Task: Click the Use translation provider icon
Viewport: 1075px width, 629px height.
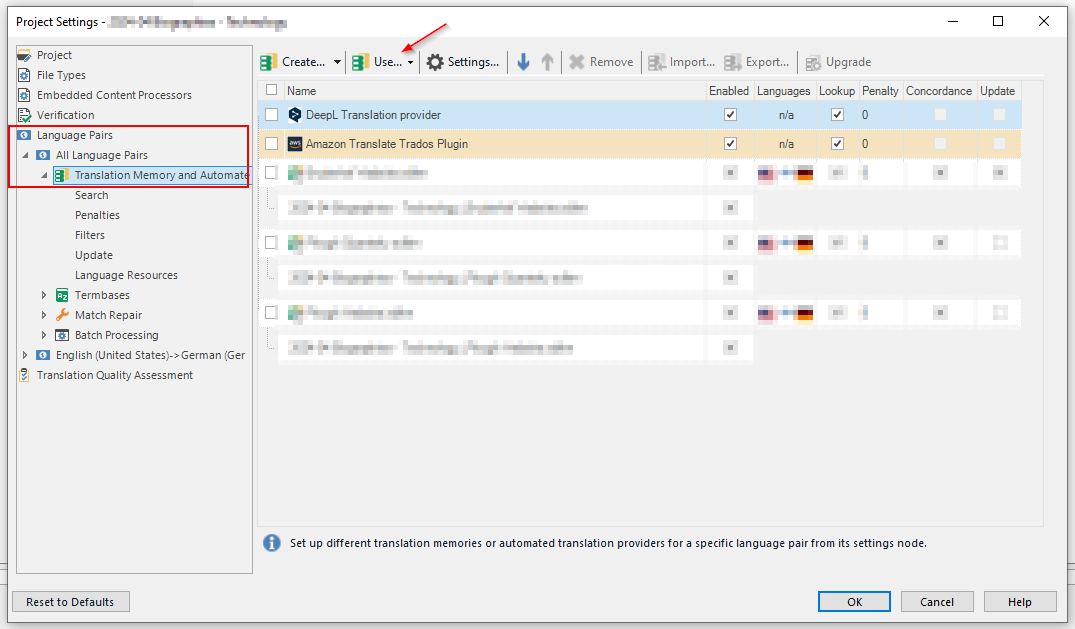Action: coord(361,62)
